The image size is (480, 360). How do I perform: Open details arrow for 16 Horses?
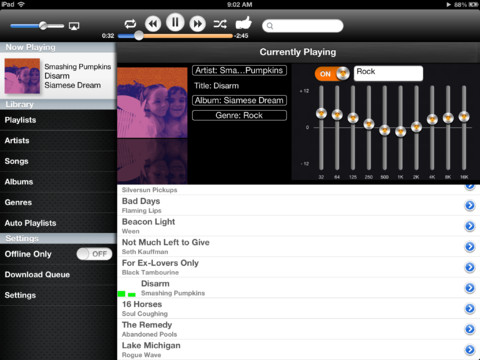470,308
